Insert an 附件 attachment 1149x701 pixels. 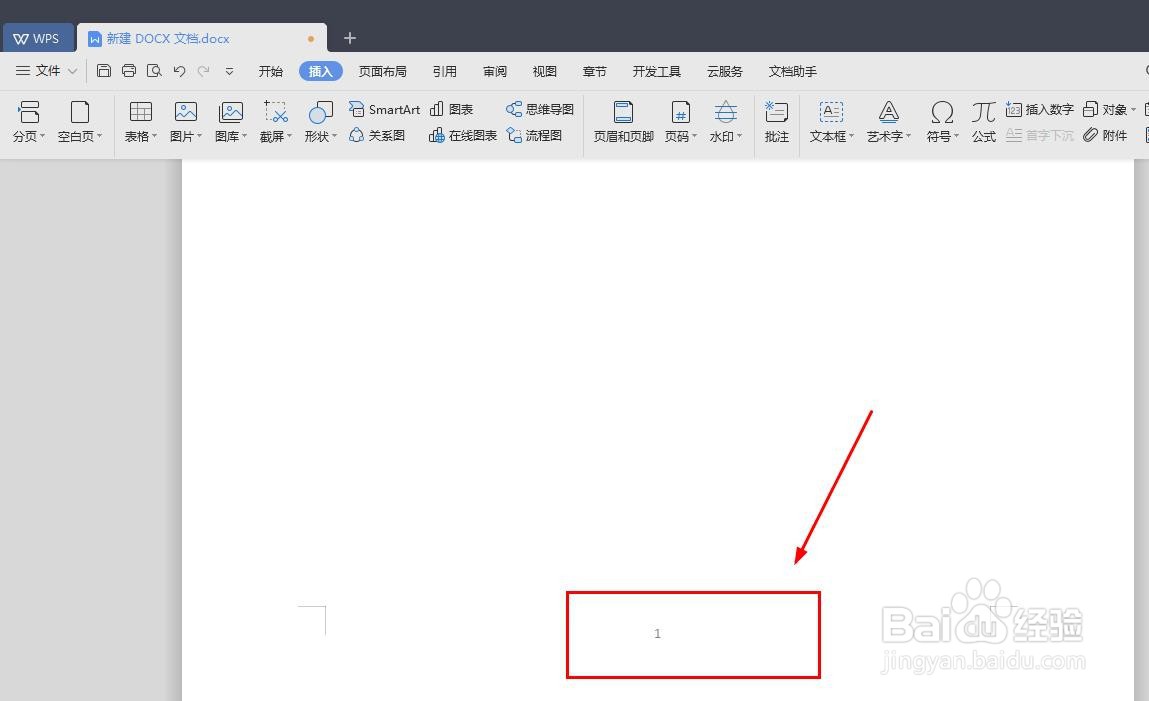coord(1105,136)
